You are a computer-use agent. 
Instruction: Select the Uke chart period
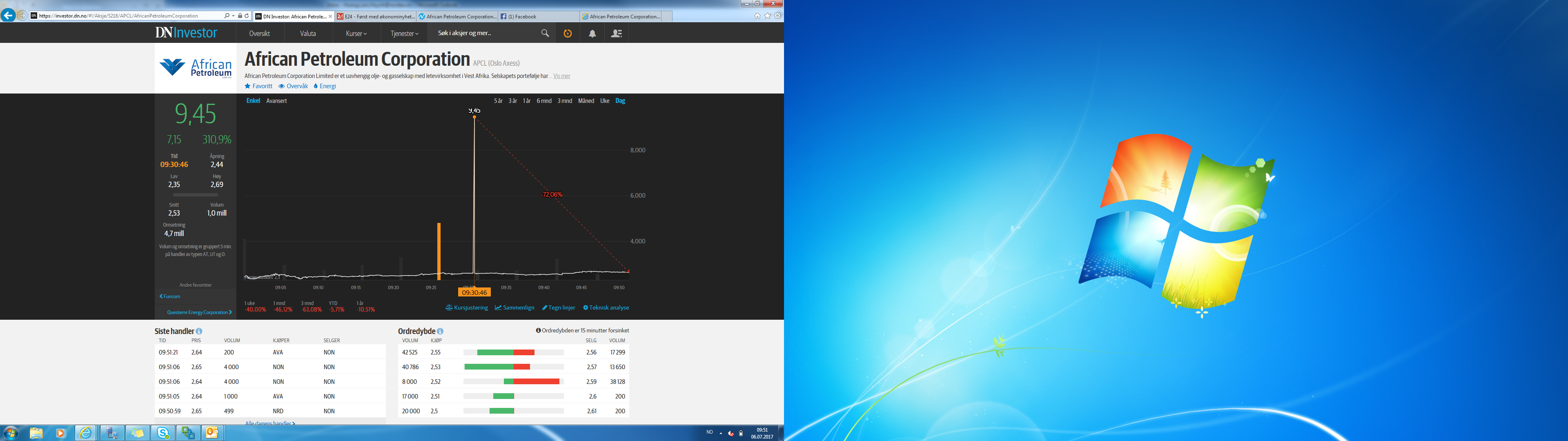(x=604, y=101)
